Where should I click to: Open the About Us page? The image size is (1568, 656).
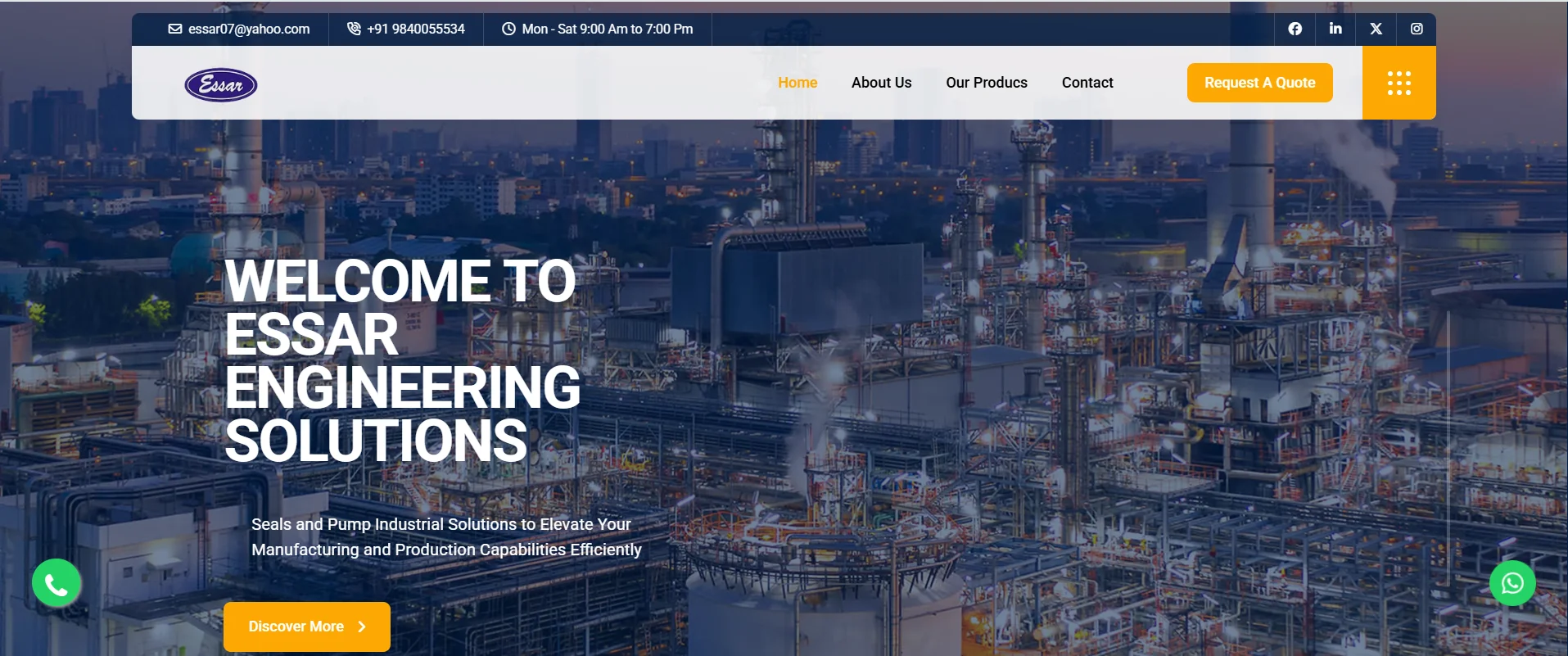[x=881, y=83]
